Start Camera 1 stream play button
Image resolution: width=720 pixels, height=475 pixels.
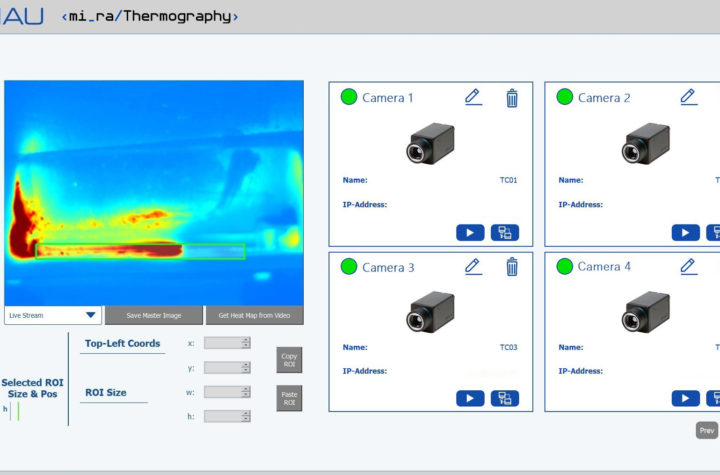click(470, 232)
